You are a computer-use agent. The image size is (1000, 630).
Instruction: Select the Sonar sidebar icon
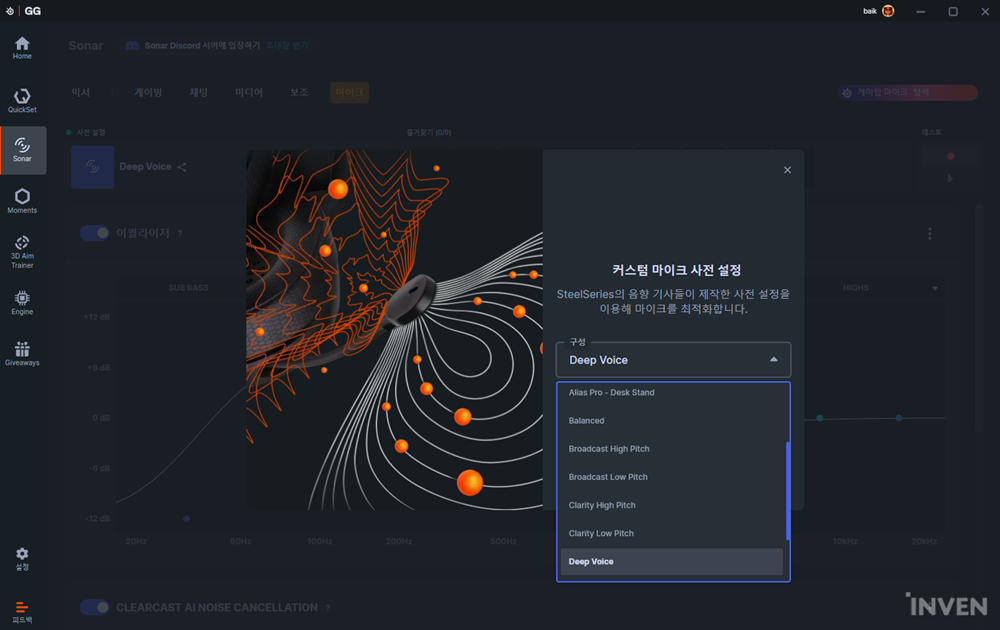tap(23, 150)
